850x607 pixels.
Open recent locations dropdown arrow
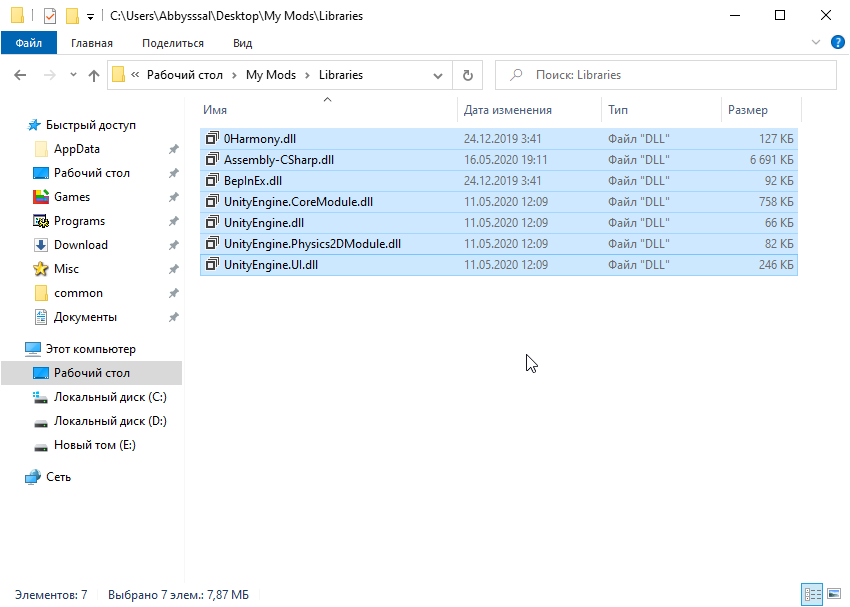tap(73, 75)
